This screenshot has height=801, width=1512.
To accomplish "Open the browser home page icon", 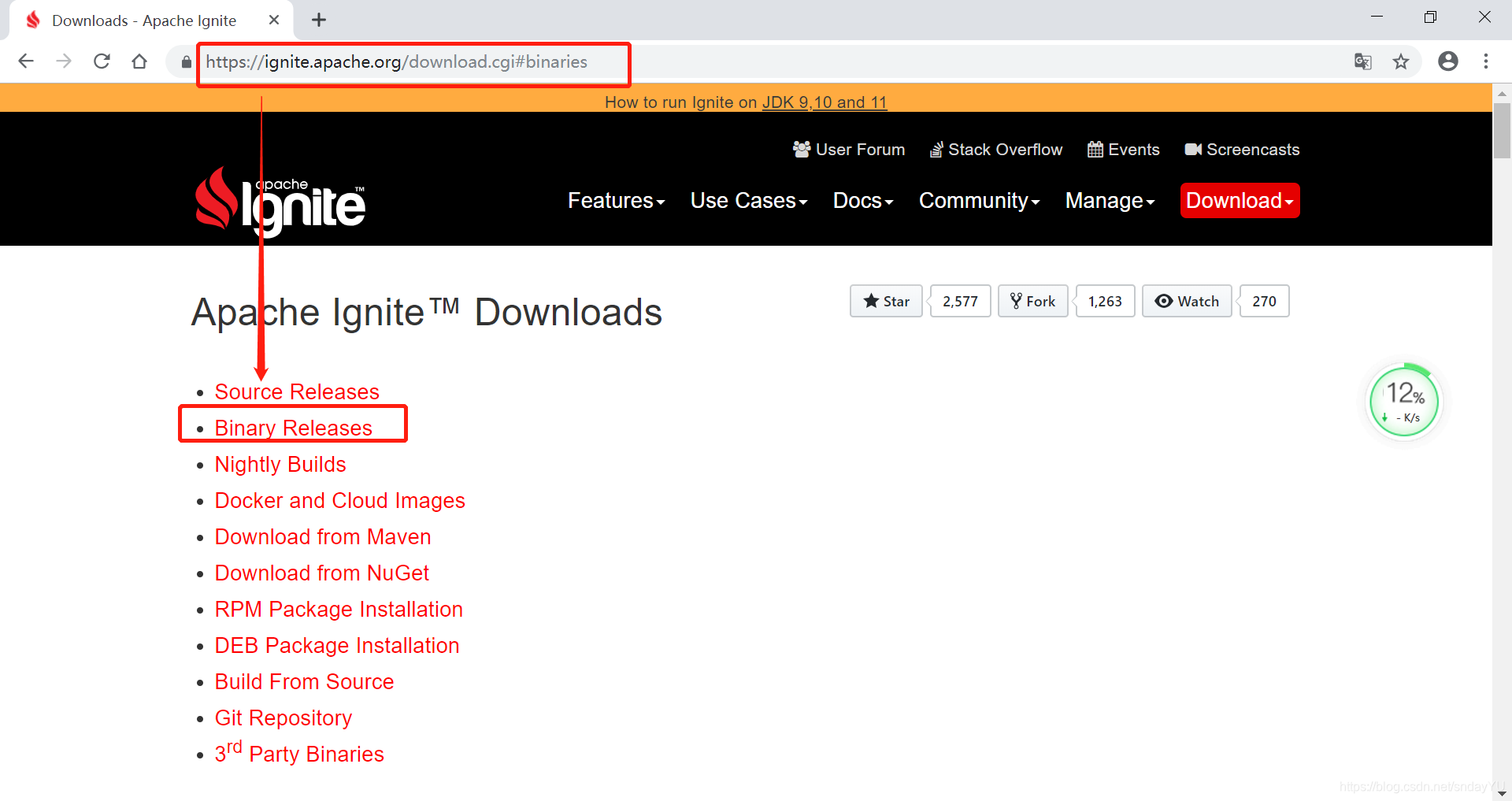I will pos(139,61).
